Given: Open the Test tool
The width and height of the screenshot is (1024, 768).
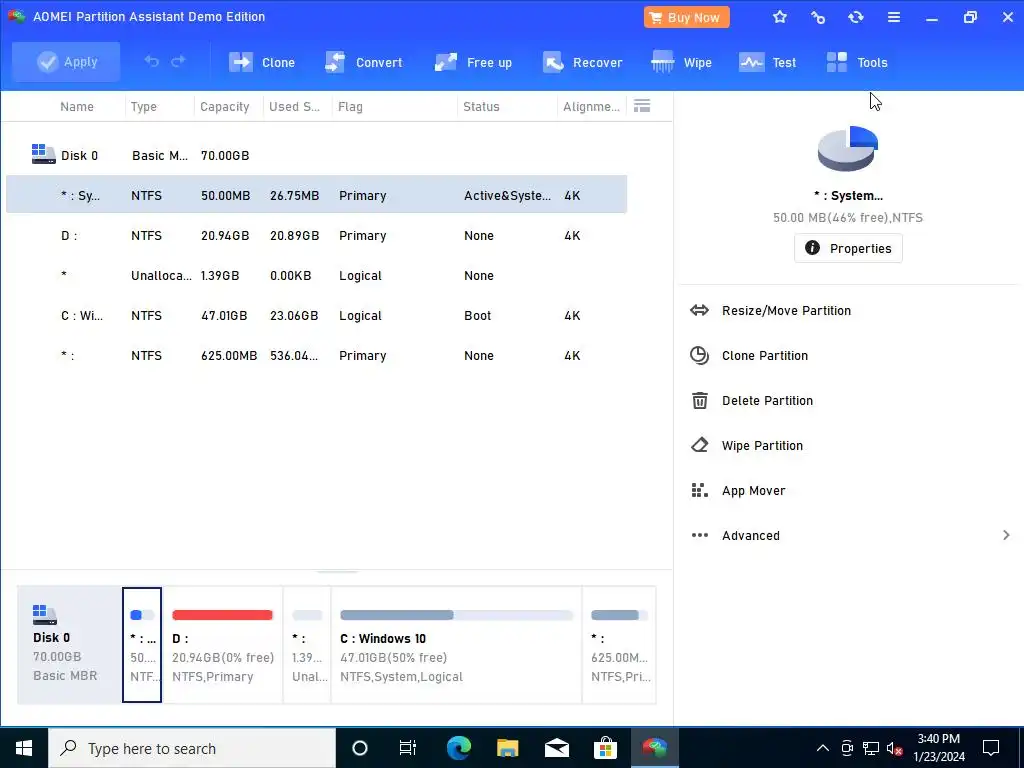Looking at the screenshot, I should pos(767,63).
